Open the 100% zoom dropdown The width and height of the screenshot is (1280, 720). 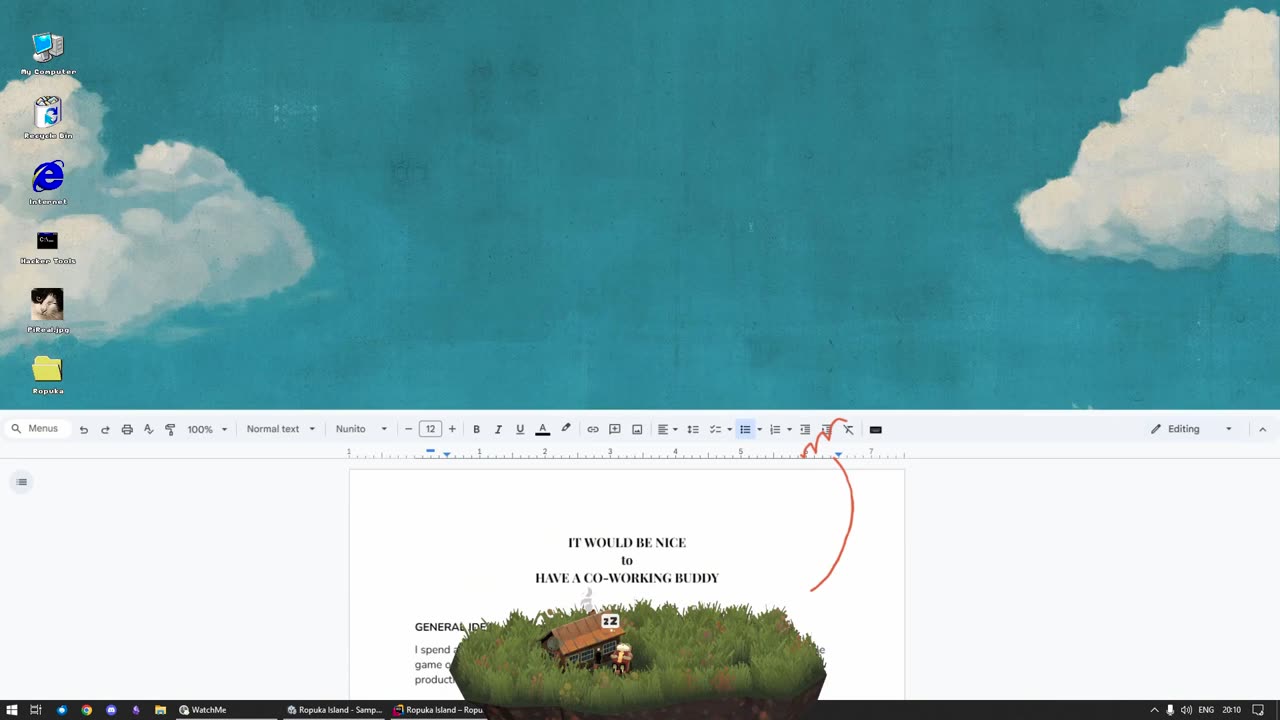point(207,430)
